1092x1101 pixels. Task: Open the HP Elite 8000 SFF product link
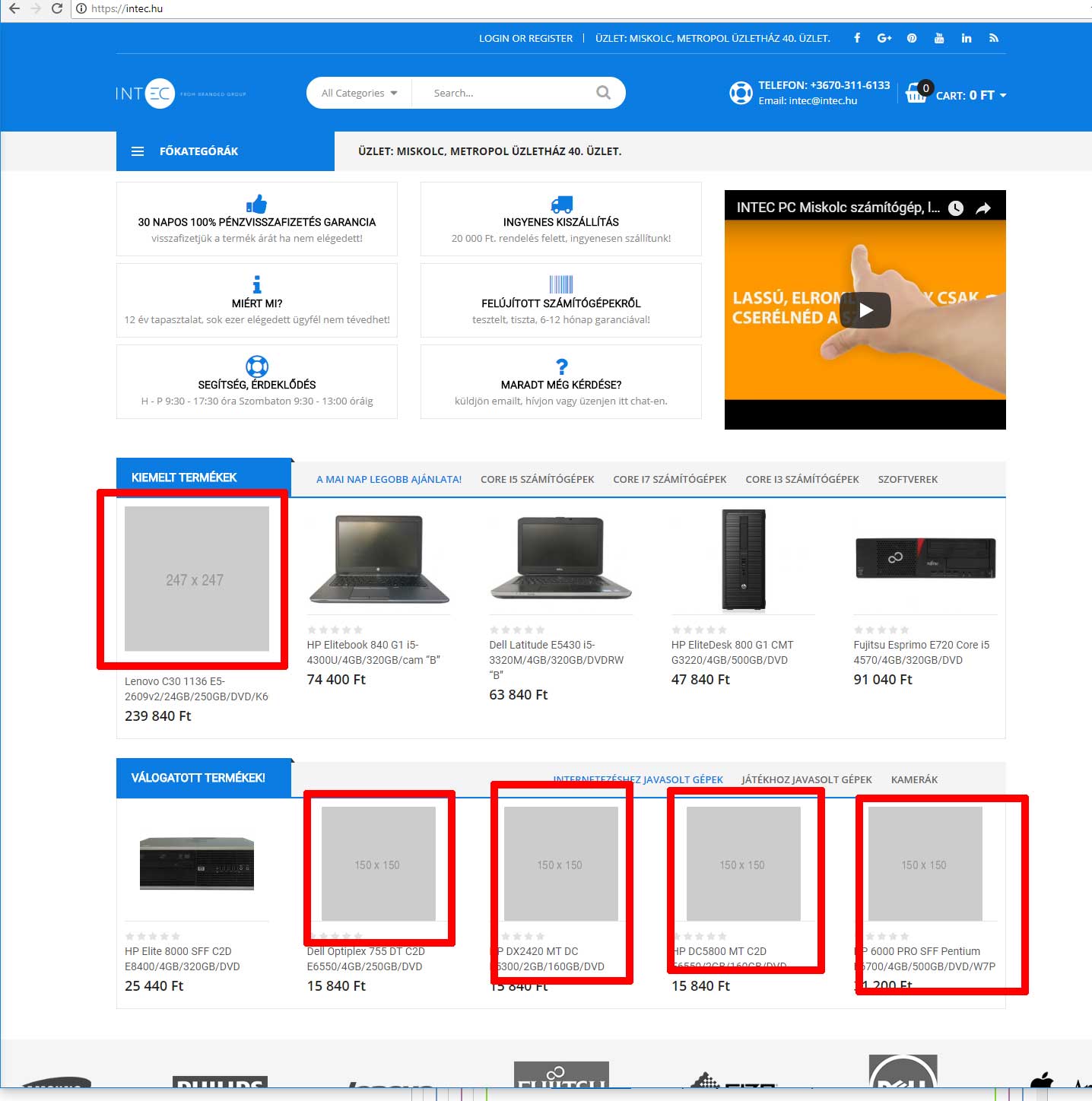coord(182,959)
